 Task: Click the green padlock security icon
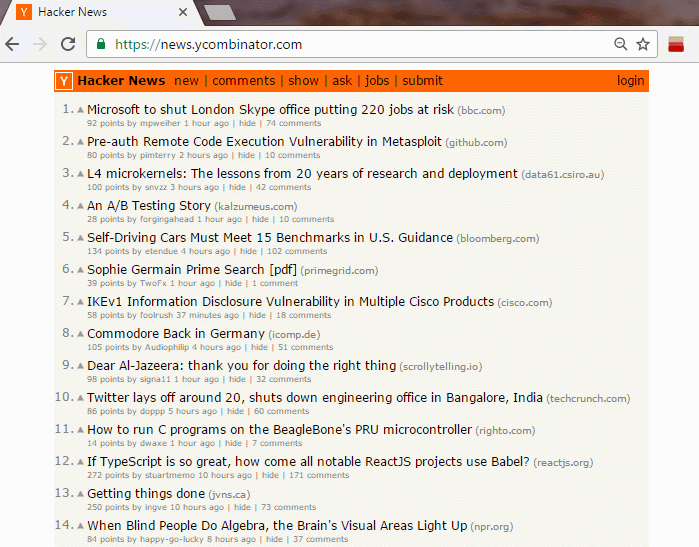(101, 44)
